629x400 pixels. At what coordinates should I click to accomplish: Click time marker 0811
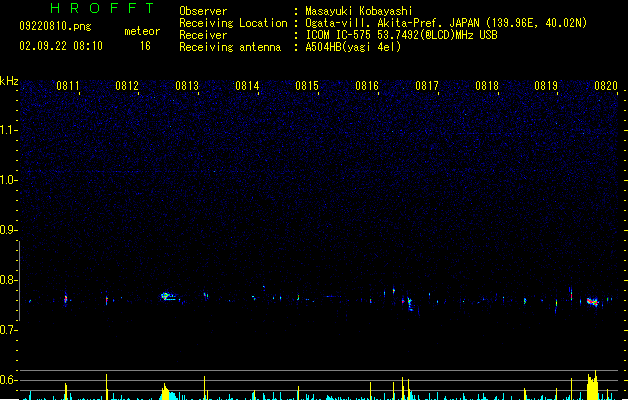(x=67, y=86)
